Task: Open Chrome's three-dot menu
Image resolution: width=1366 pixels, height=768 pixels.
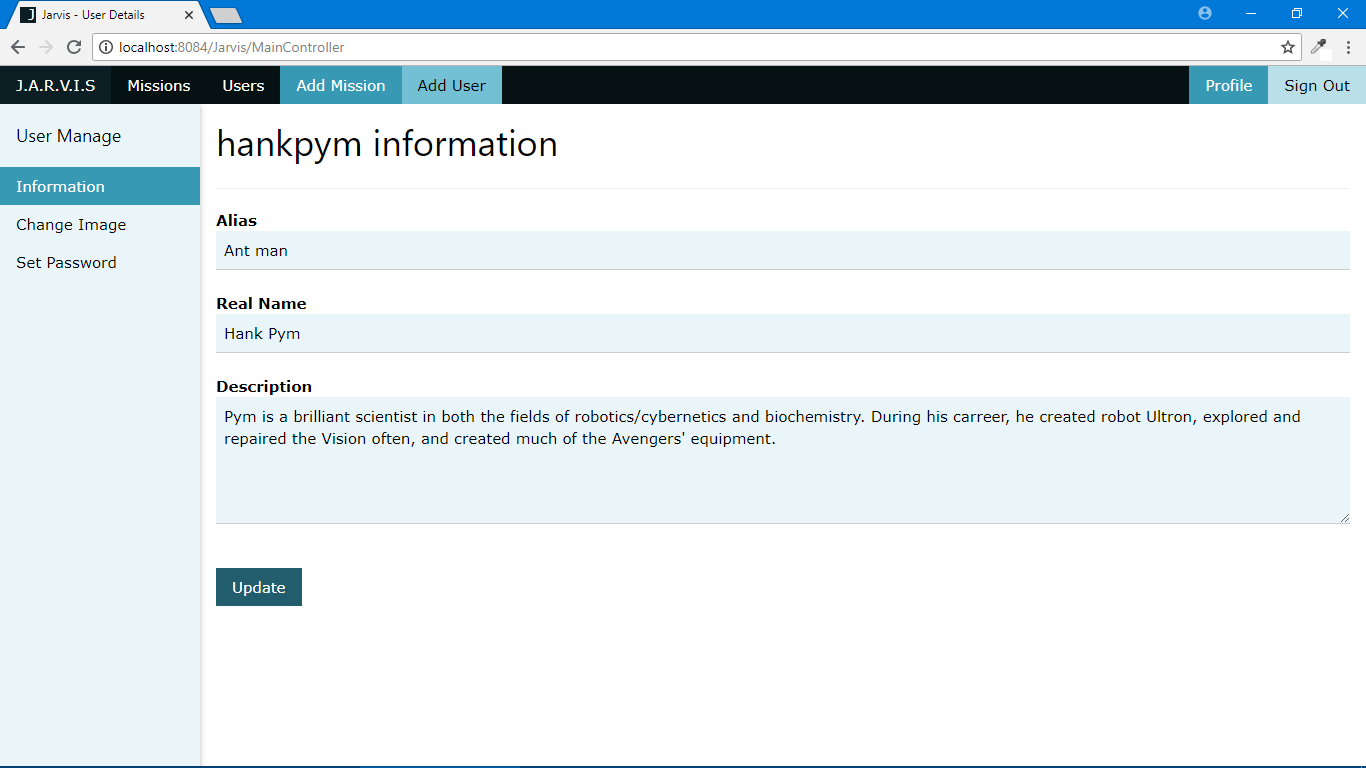Action: point(1348,47)
